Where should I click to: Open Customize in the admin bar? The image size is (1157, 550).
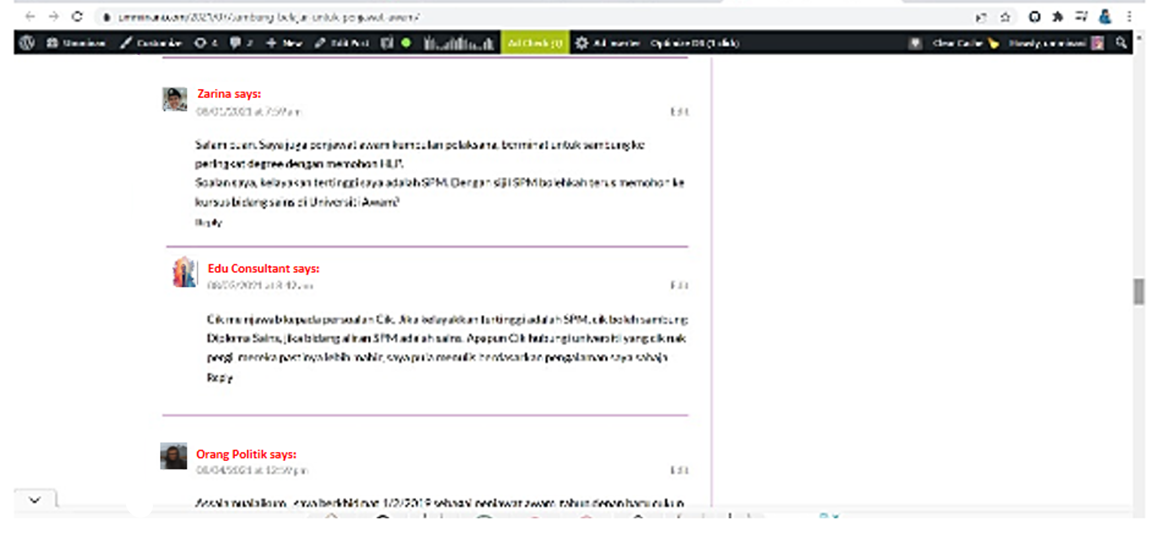(x=152, y=43)
